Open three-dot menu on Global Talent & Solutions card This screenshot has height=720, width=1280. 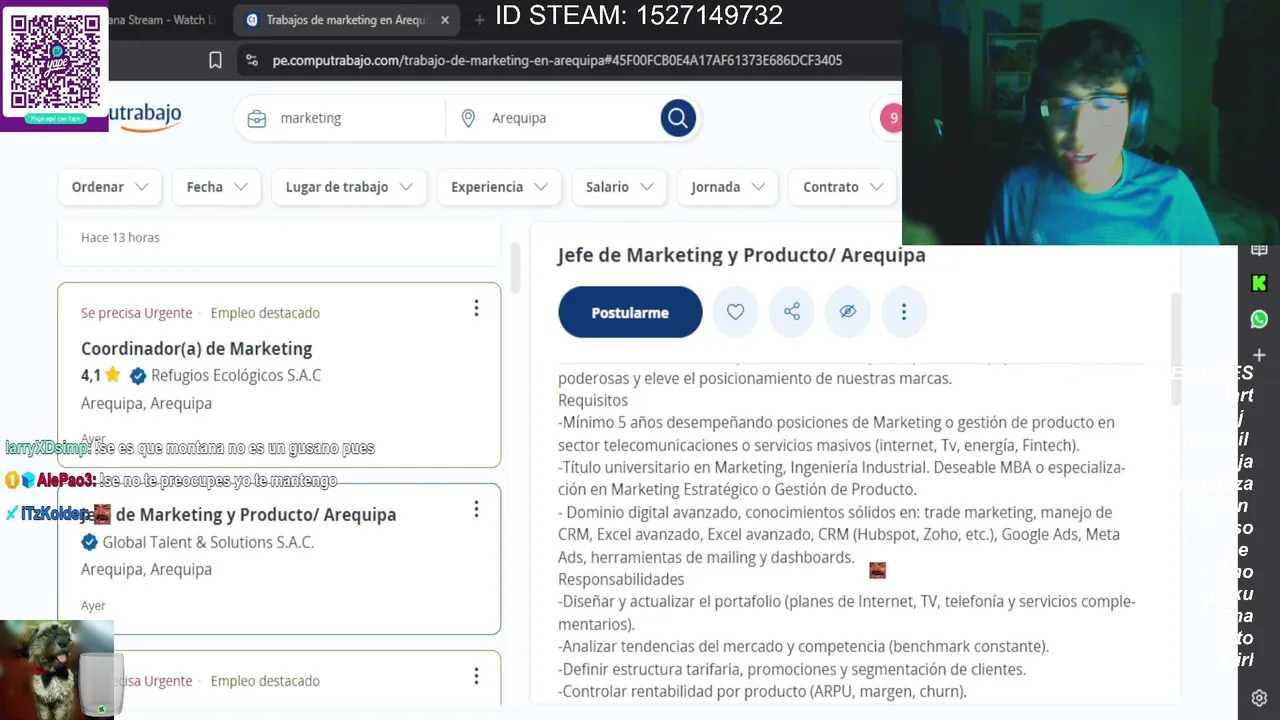476,509
